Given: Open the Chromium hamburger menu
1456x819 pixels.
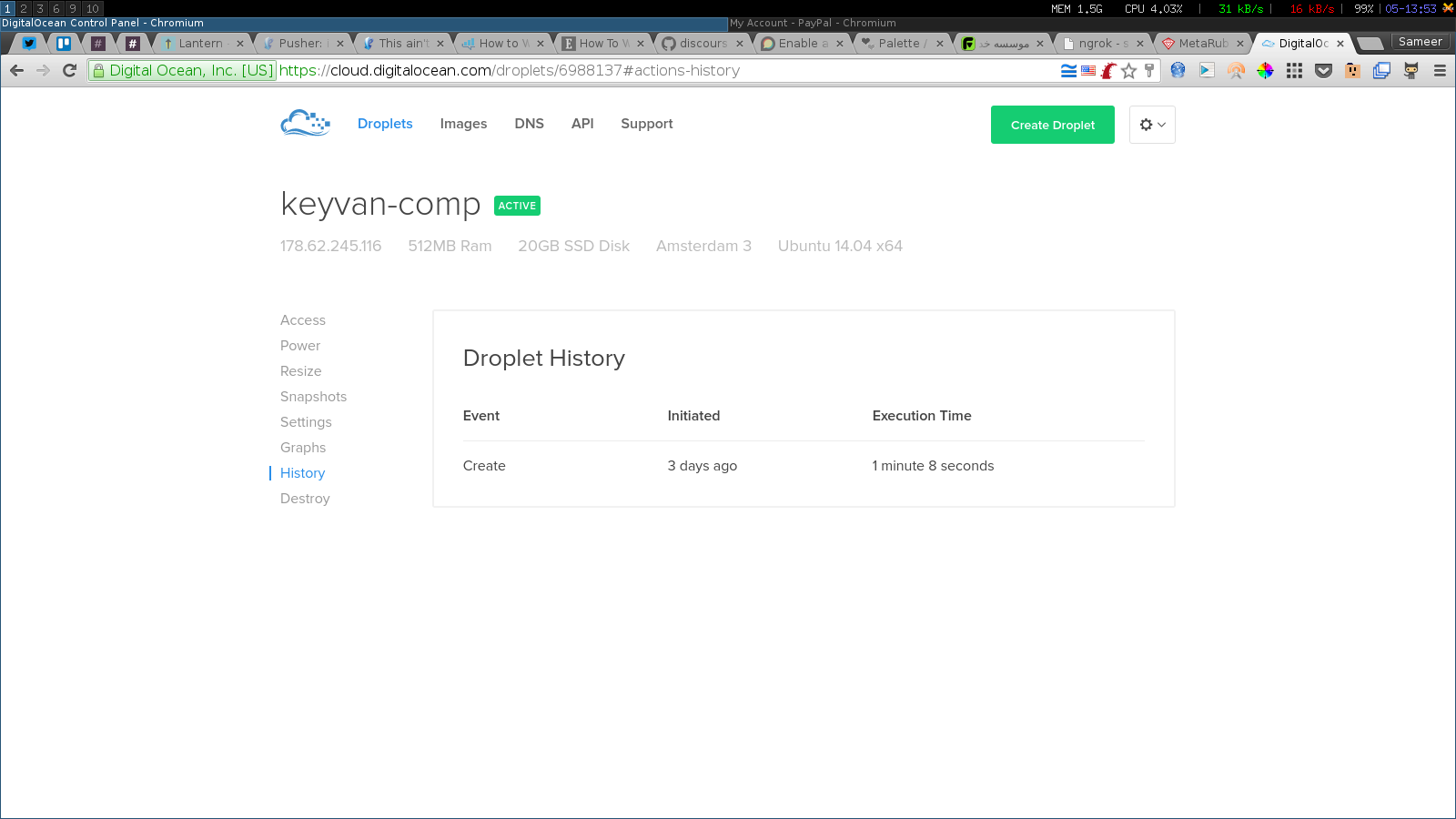Looking at the screenshot, I should click(1440, 70).
